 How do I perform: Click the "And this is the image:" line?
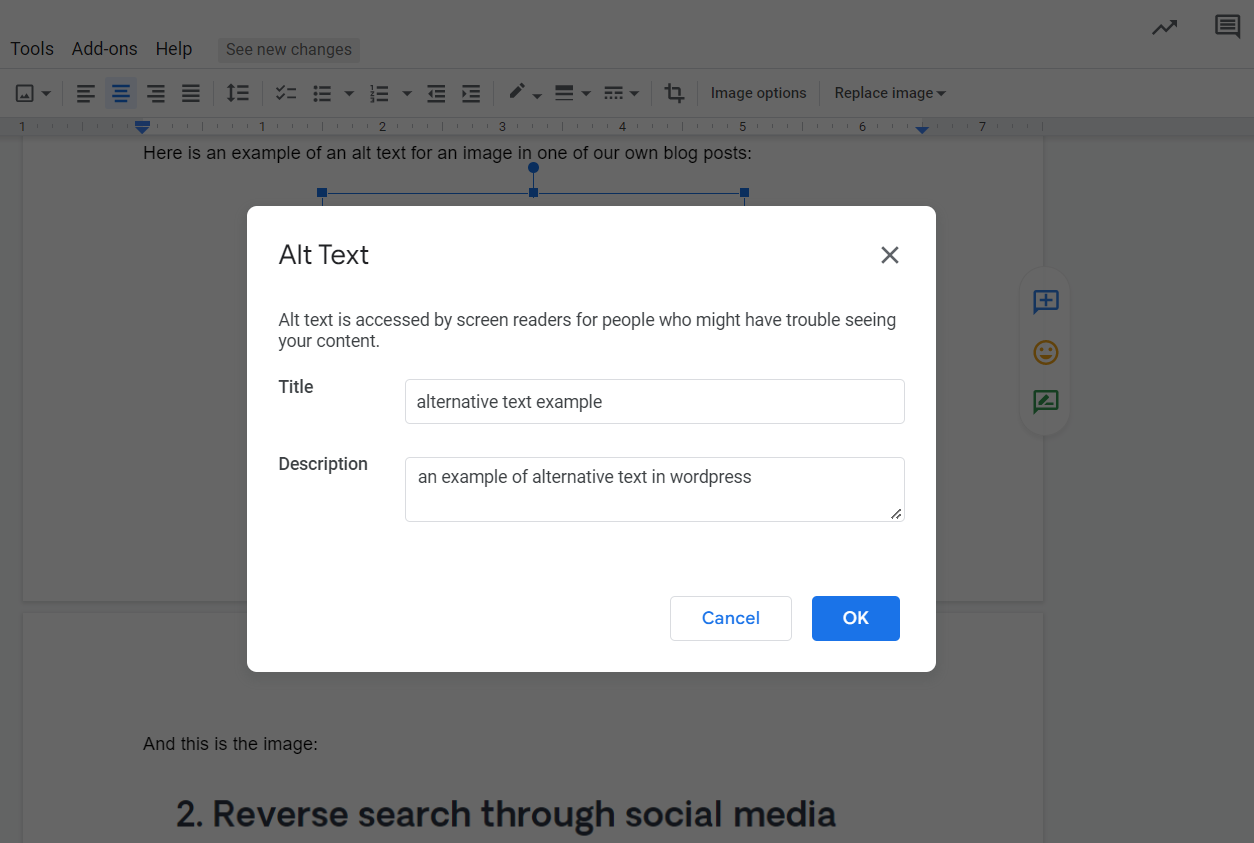pos(230,744)
